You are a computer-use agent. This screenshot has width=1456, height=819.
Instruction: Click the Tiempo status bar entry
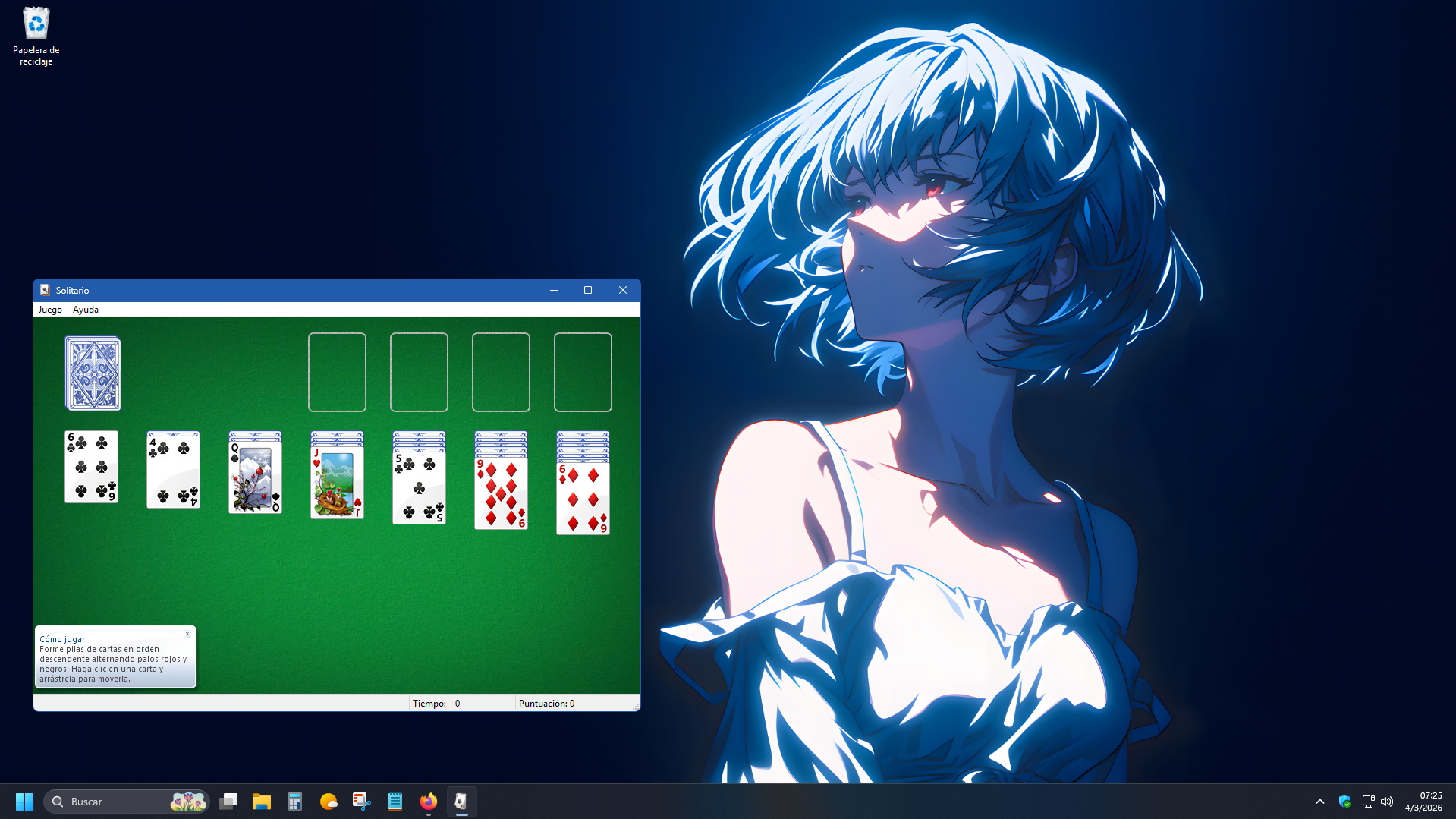pyautogui.click(x=461, y=704)
